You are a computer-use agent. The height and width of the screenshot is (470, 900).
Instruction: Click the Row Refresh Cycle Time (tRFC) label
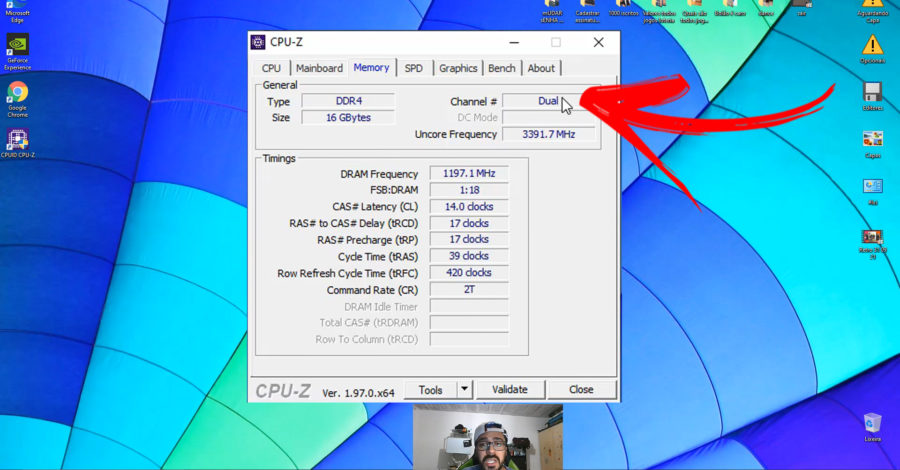pyautogui.click(x=347, y=274)
